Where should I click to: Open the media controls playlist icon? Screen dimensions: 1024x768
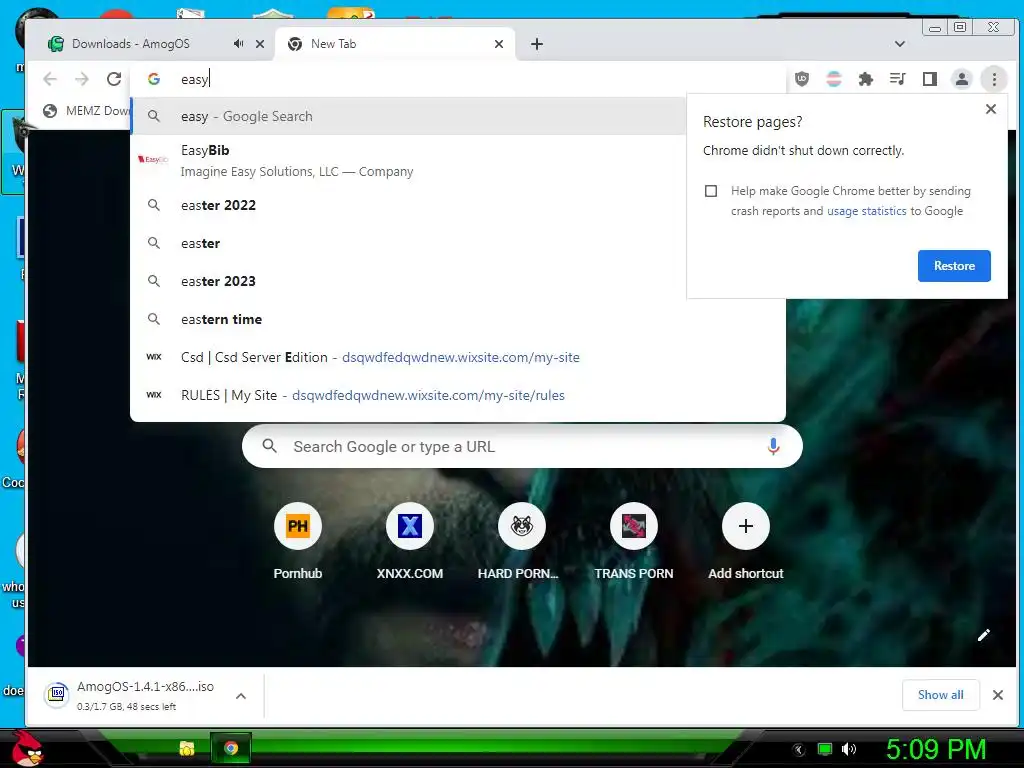(898, 79)
